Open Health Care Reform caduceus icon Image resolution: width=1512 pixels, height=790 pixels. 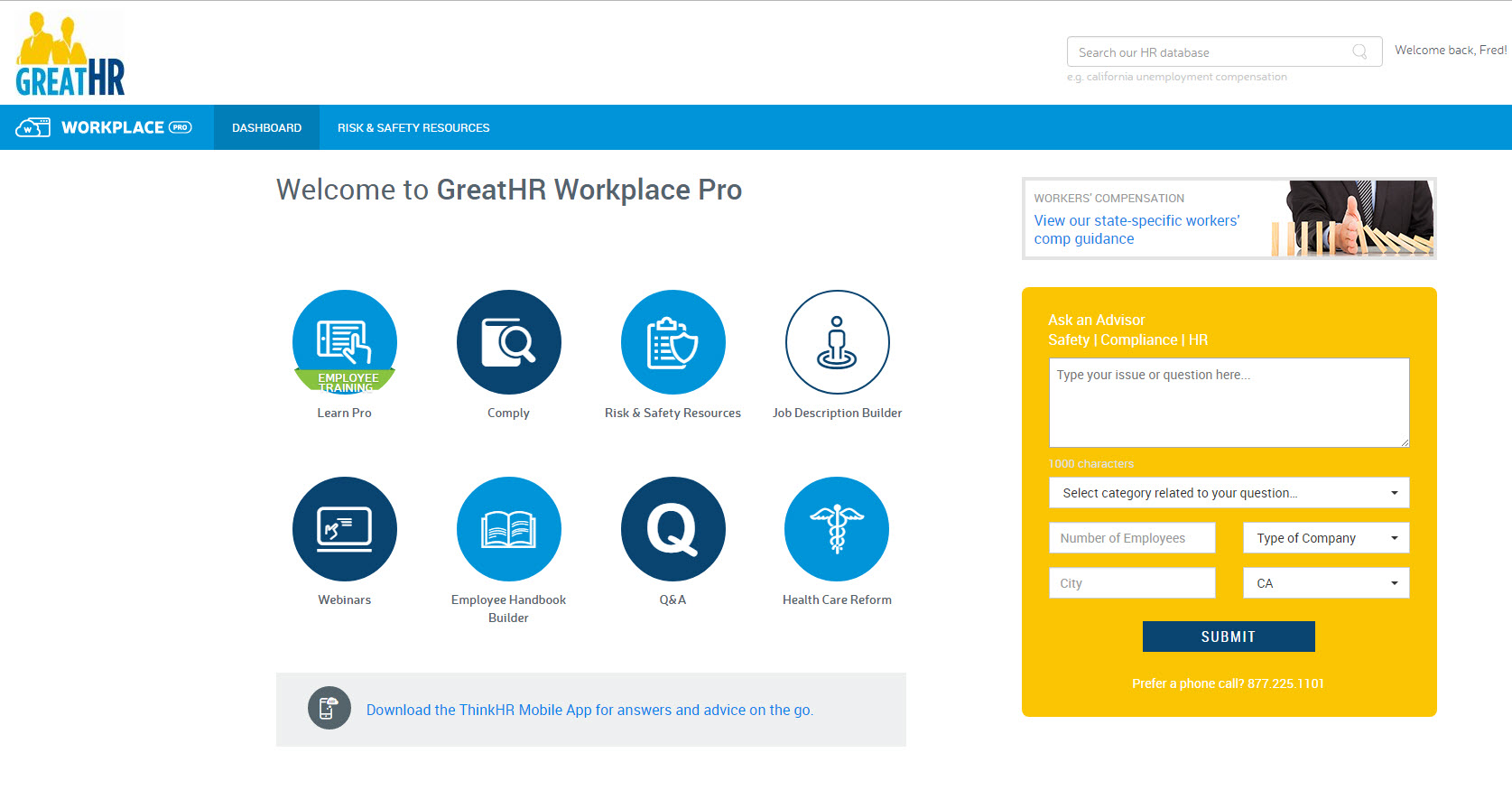838,529
